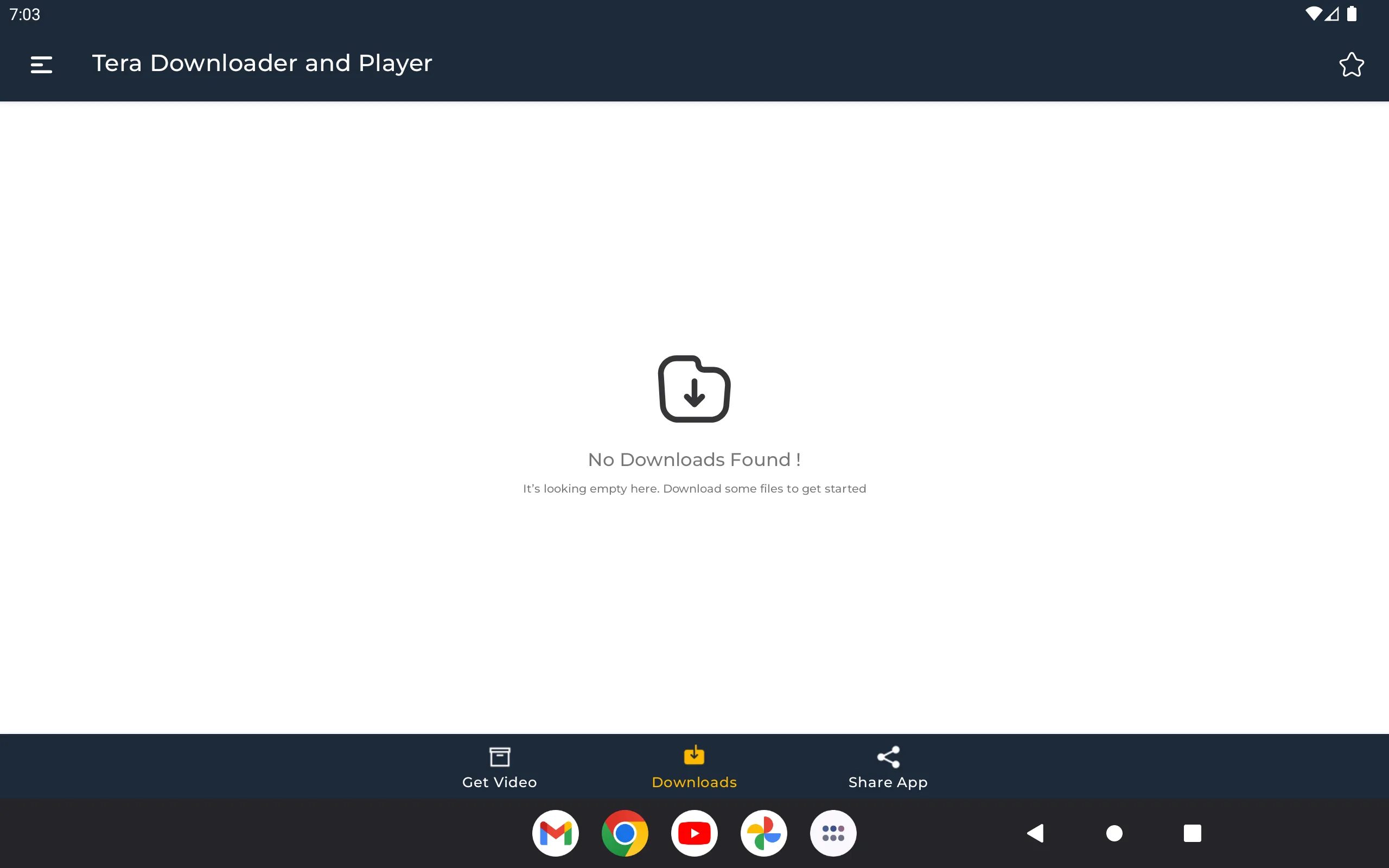Click the 'It's looking empty here' message
1389x868 pixels.
(694, 489)
